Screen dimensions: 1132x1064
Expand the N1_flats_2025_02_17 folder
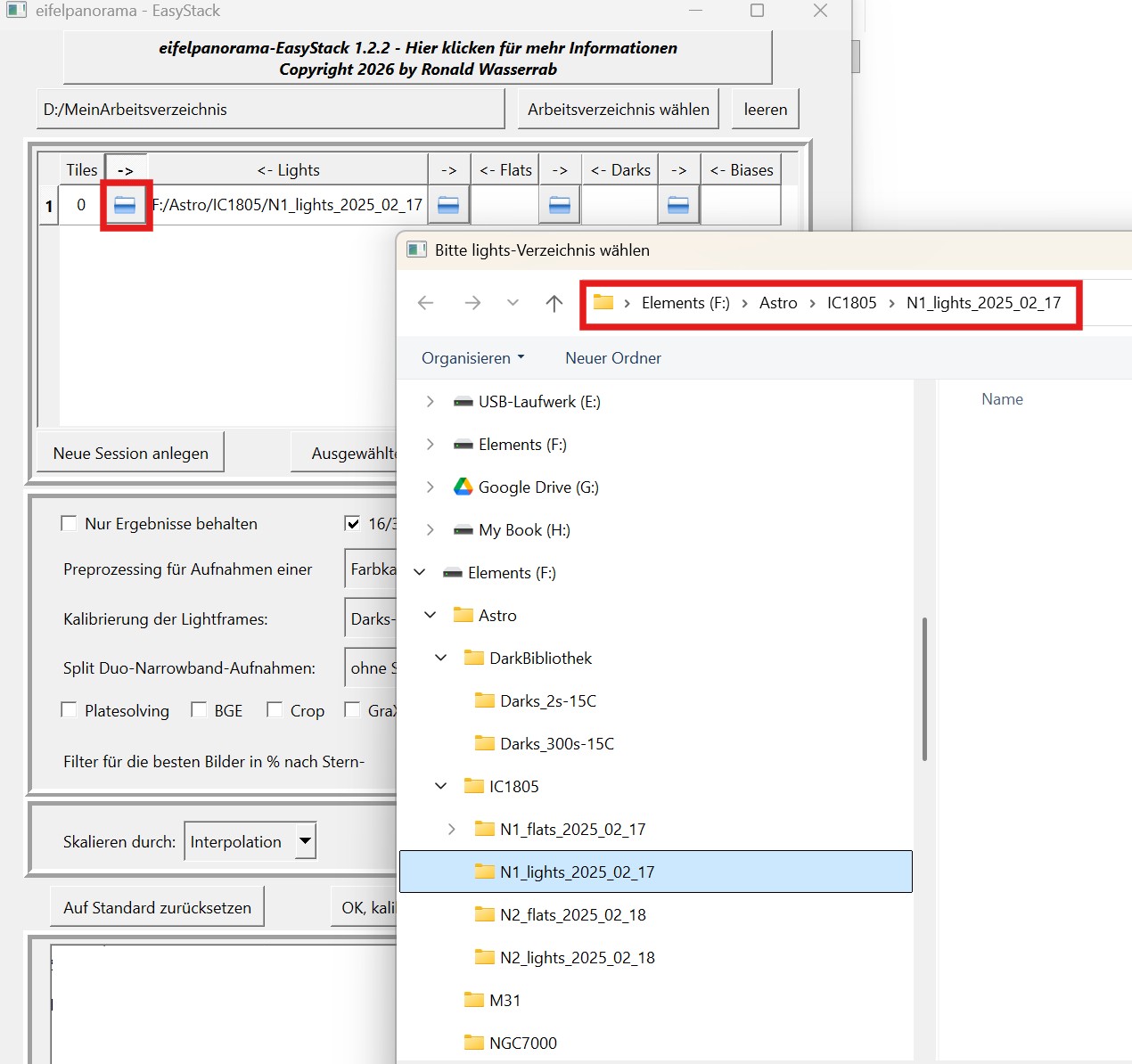tap(452, 830)
